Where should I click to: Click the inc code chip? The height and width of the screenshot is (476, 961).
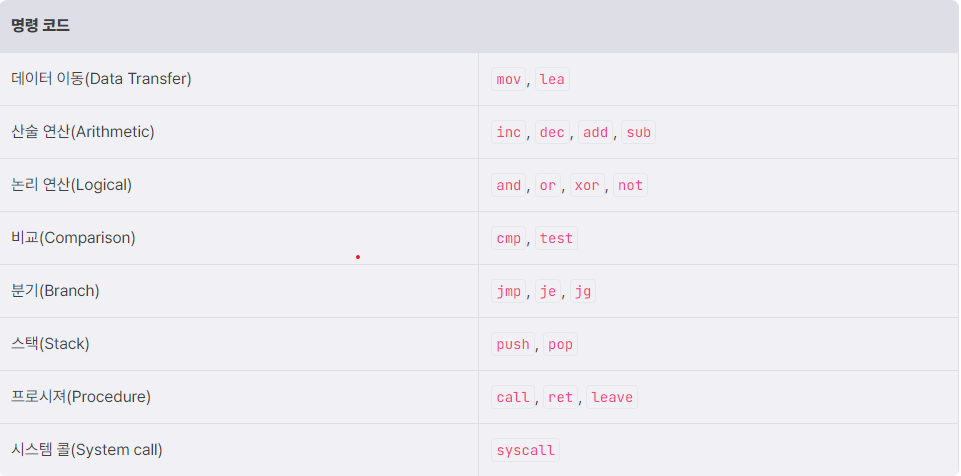click(508, 132)
